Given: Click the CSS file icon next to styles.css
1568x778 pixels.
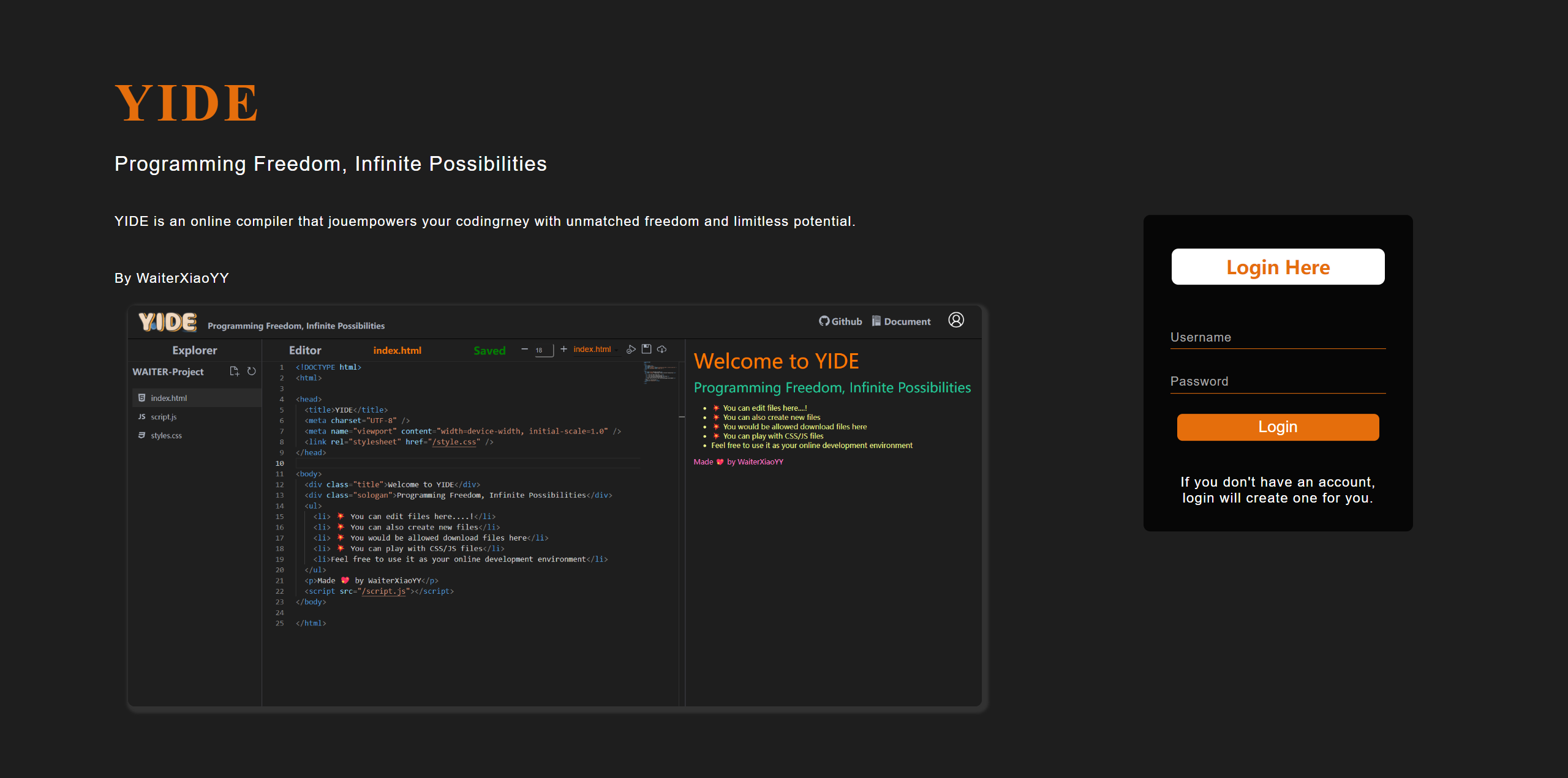Looking at the screenshot, I should pos(141,436).
